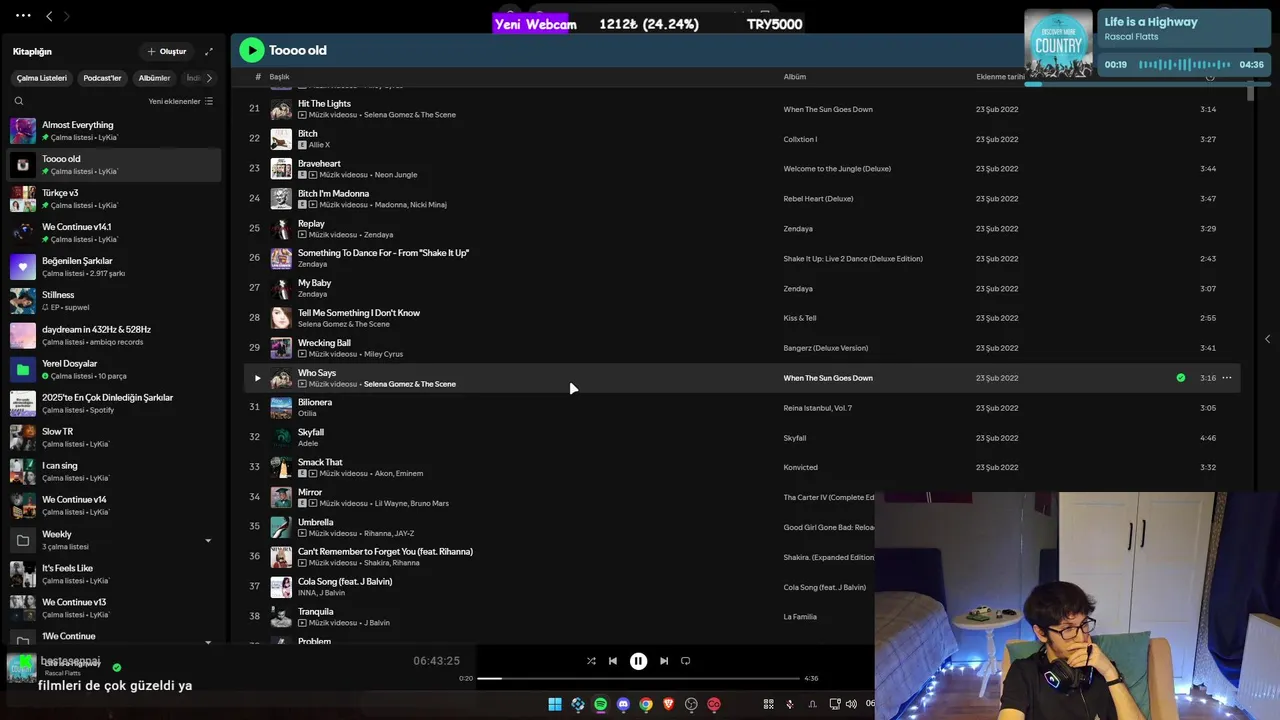Open more options for Who Says

coord(1227,378)
